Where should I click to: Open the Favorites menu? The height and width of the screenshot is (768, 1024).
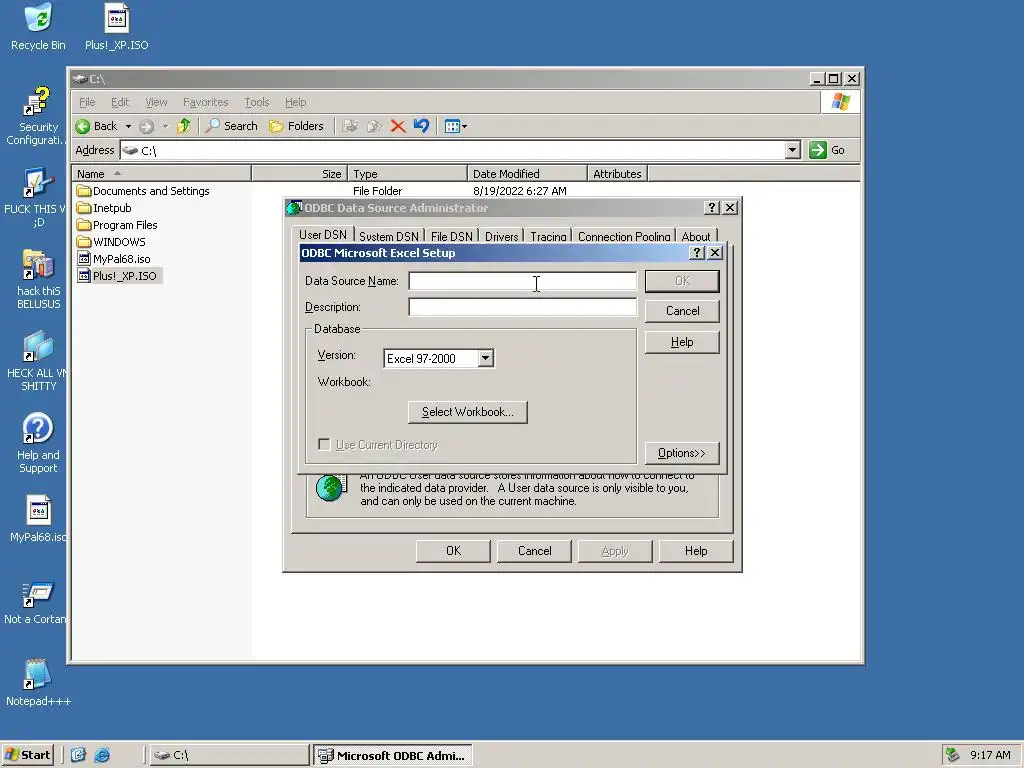pyautogui.click(x=206, y=102)
